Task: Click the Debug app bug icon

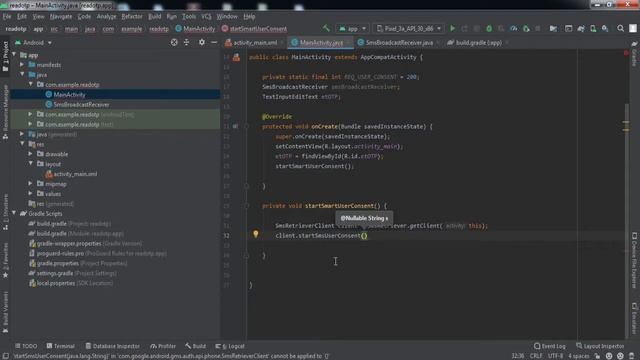Action: click(x=489, y=29)
